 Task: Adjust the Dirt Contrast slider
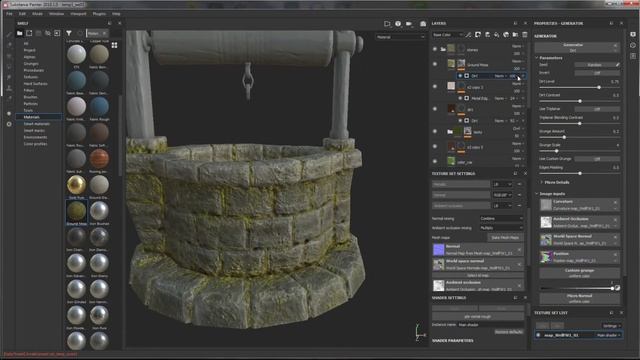[580, 101]
